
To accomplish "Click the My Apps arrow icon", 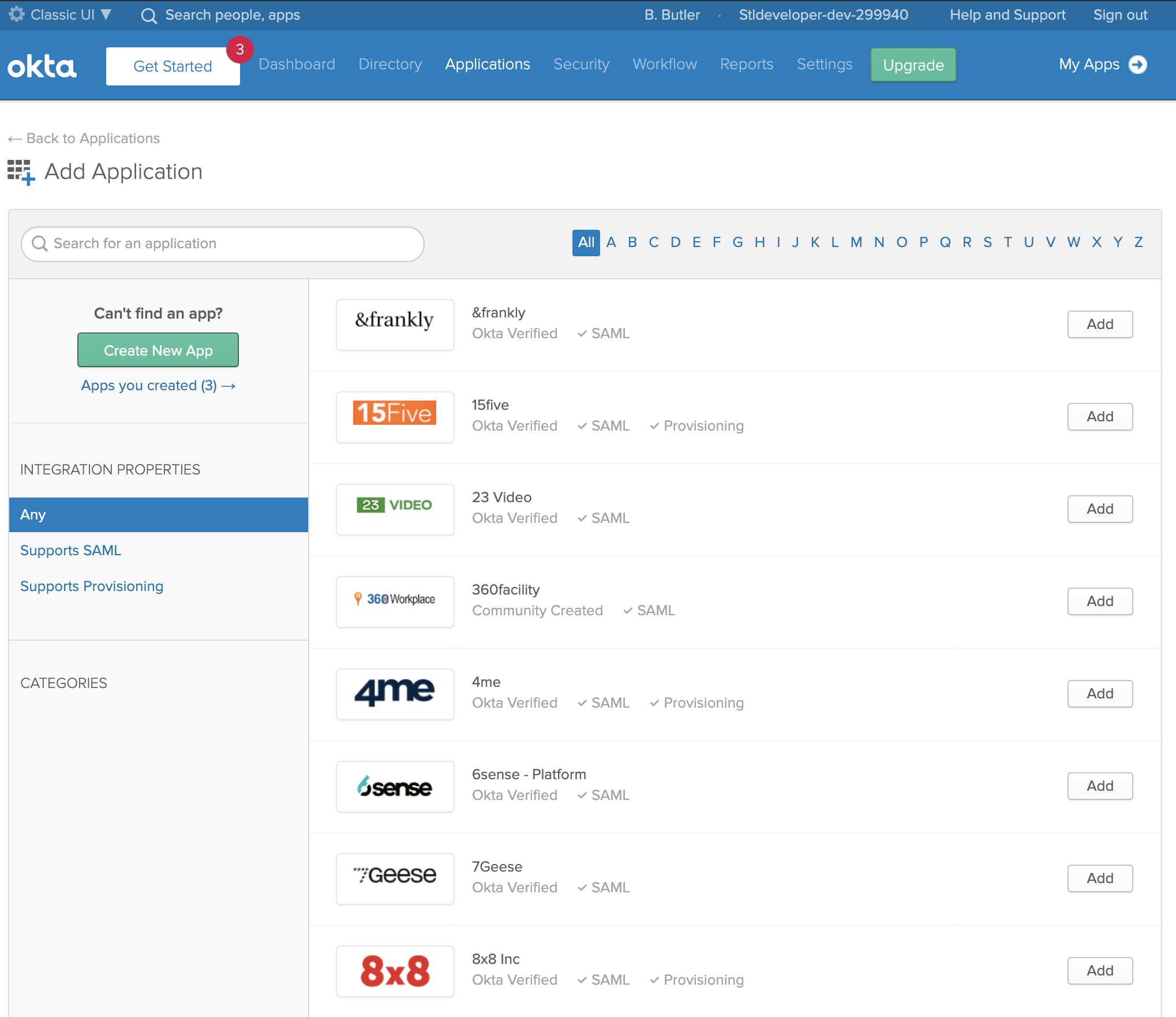I will [1138, 65].
